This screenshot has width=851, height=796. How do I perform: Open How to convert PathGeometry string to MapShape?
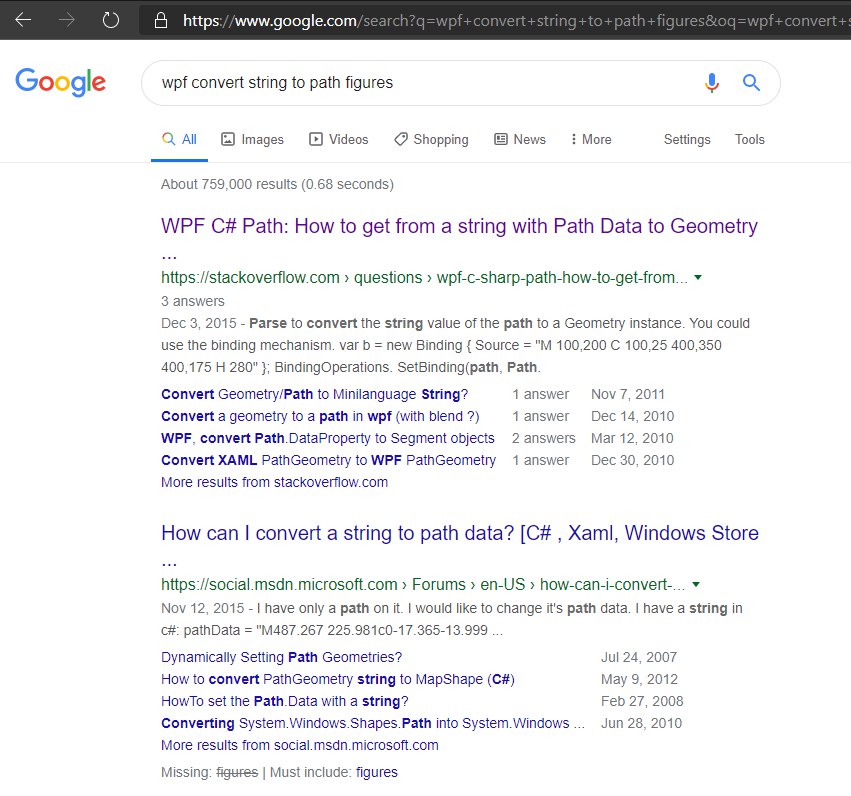(338, 679)
